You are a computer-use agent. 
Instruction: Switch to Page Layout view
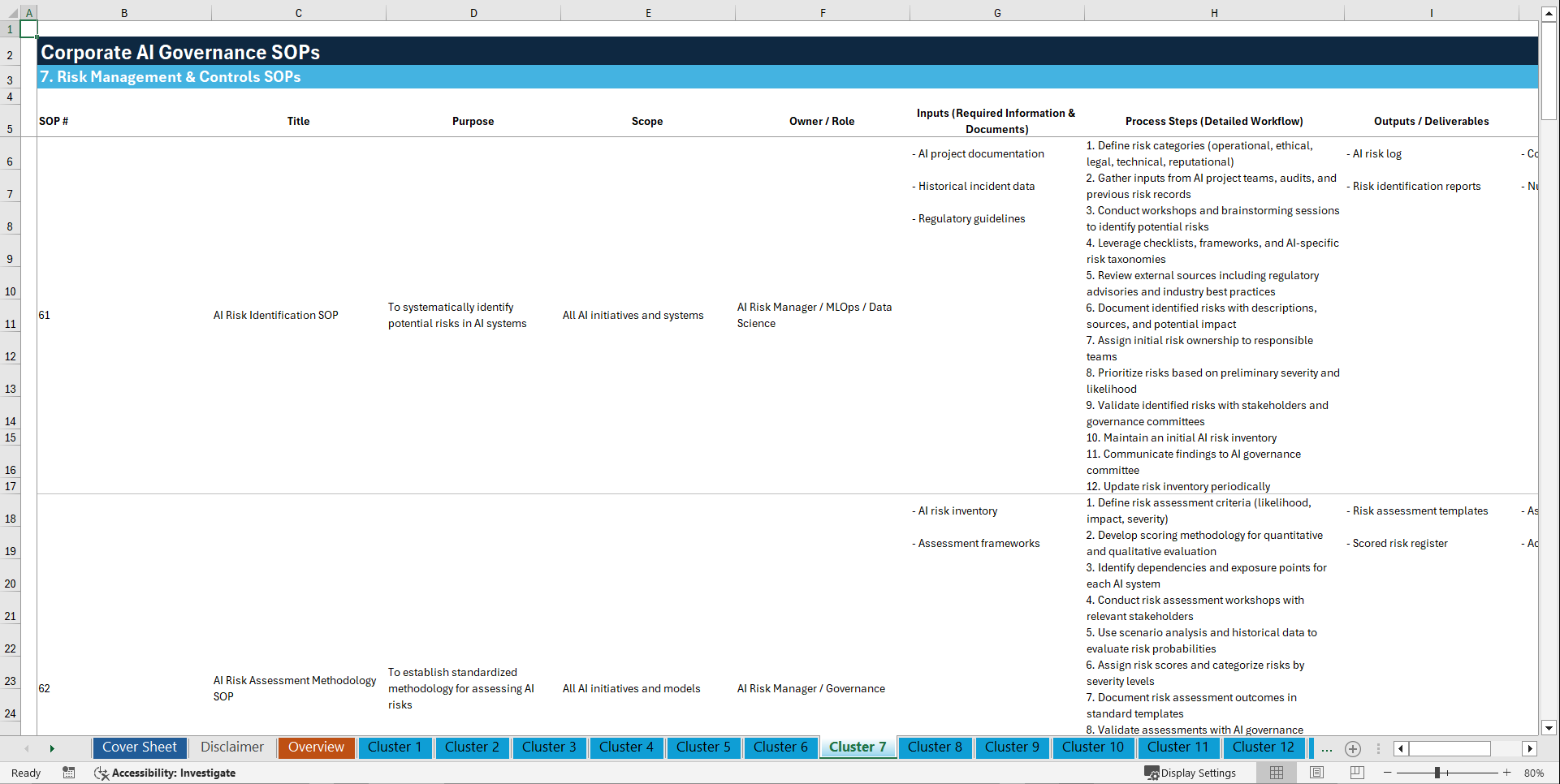click(1316, 773)
